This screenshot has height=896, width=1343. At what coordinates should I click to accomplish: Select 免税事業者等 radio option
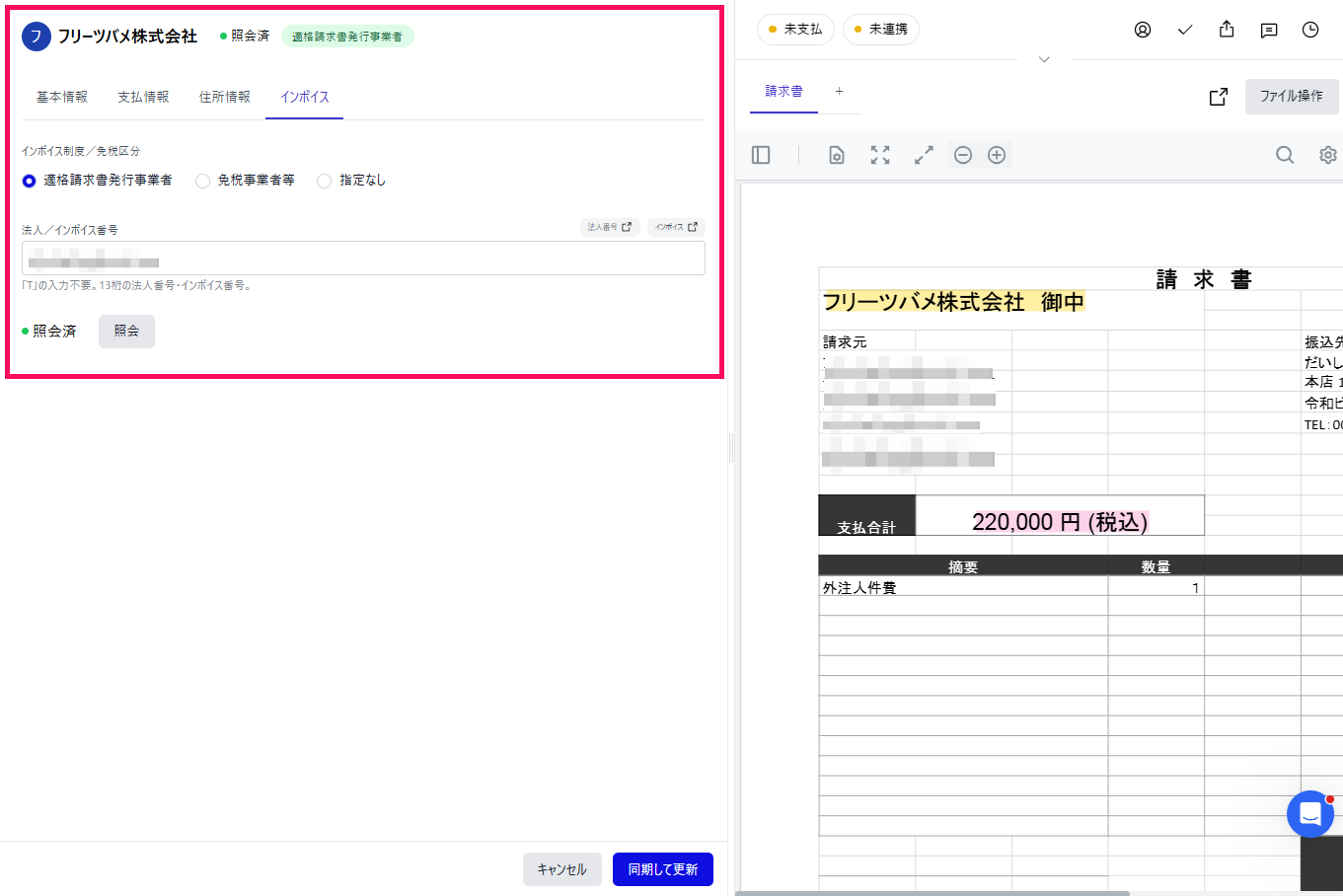[202, 181]
